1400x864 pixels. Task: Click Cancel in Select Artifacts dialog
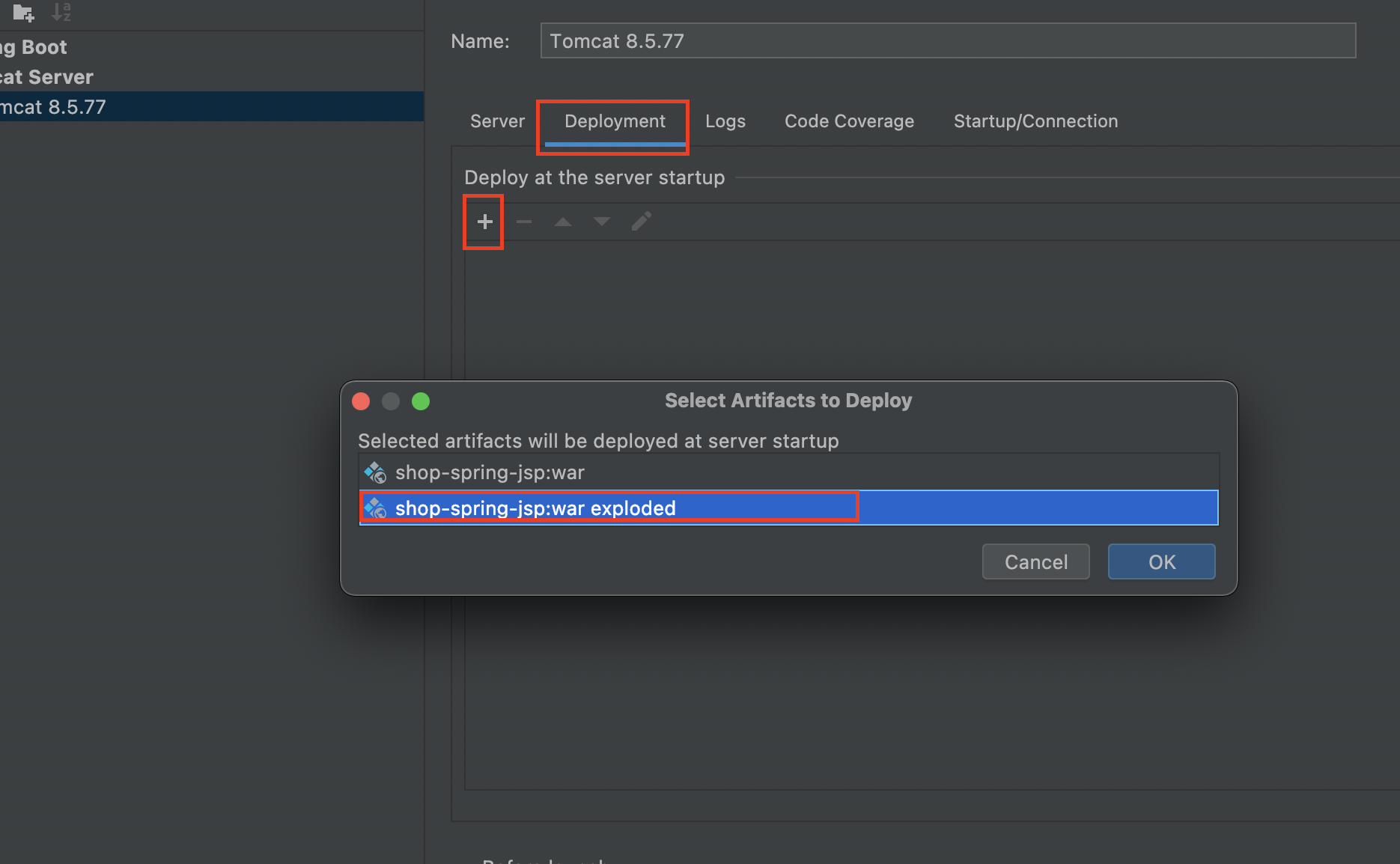(1036, 562)
